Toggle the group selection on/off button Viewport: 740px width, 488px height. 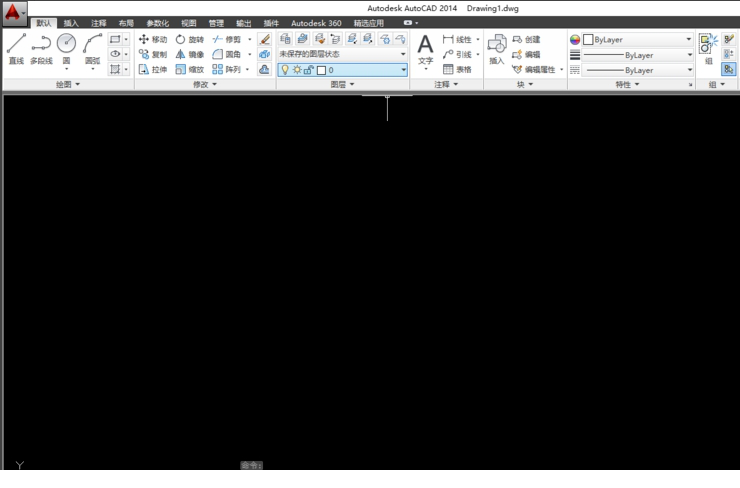[729, 69]
